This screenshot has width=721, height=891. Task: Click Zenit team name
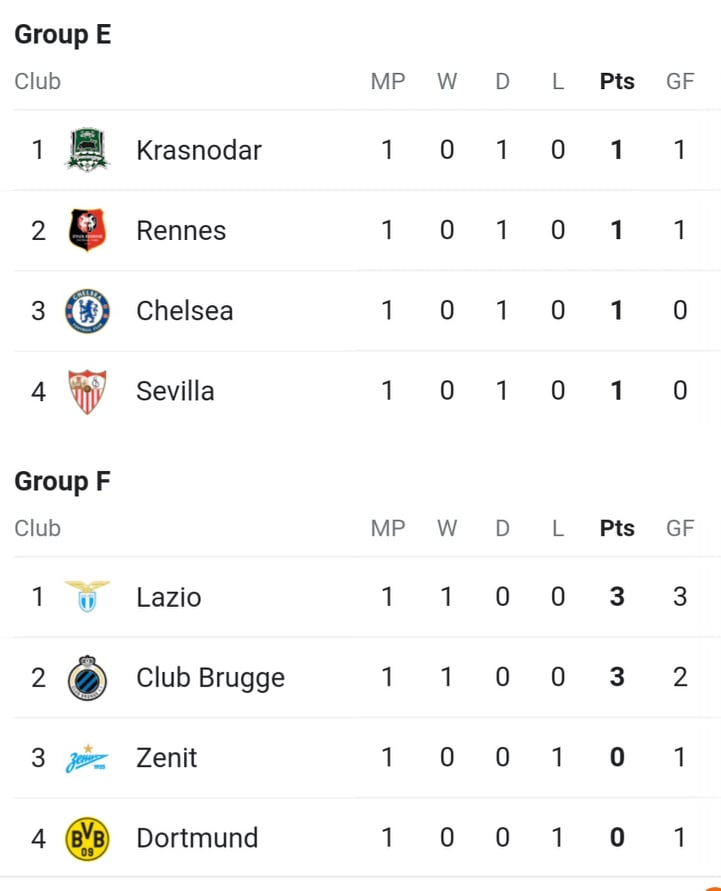[x=166, y=758]
